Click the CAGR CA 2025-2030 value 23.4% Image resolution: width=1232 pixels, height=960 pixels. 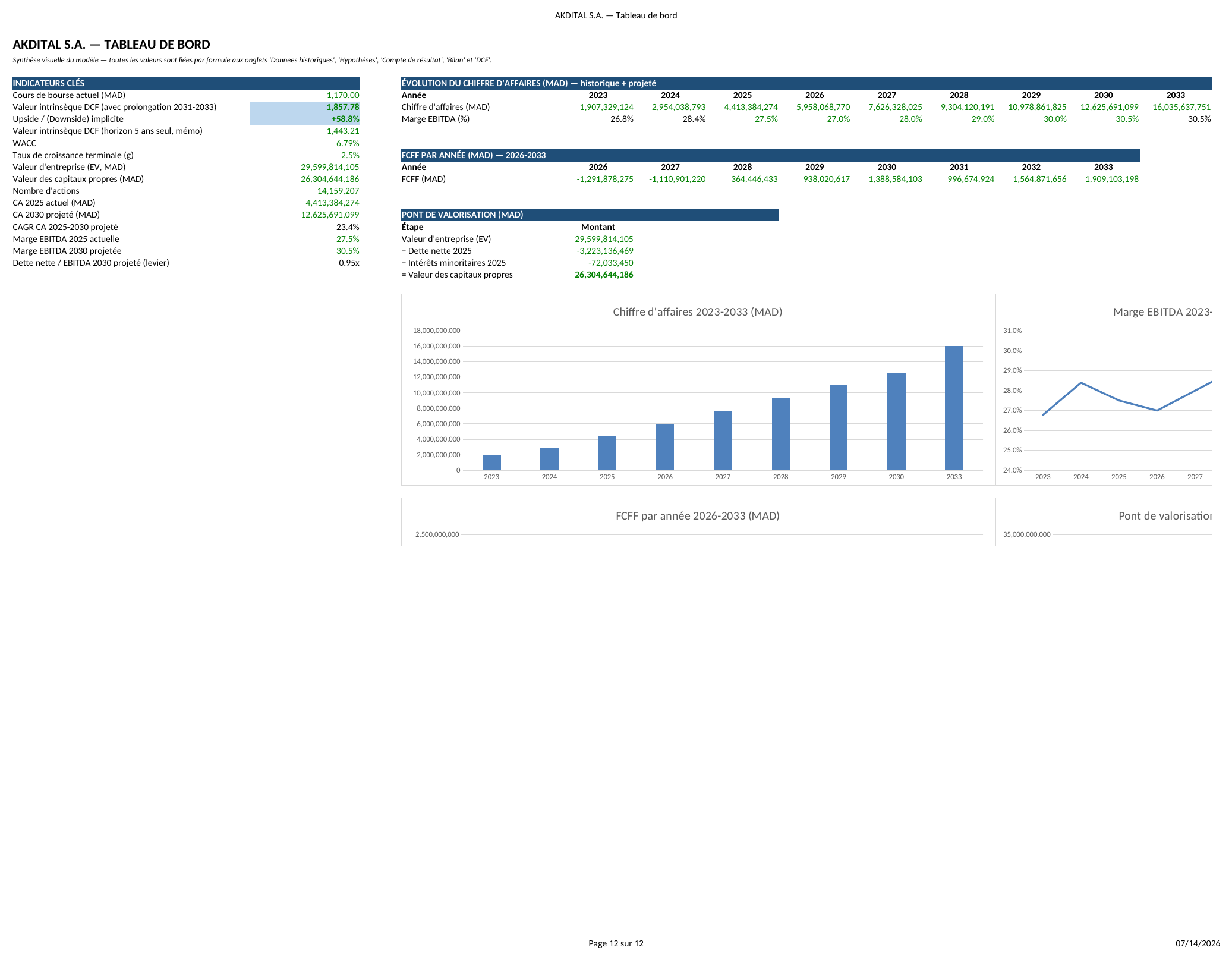click(348, 227)
